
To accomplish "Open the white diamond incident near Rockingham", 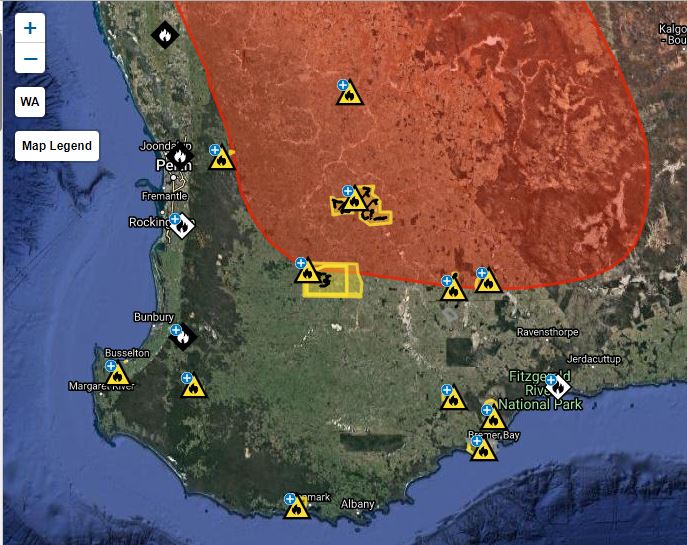I will point(182,226).
